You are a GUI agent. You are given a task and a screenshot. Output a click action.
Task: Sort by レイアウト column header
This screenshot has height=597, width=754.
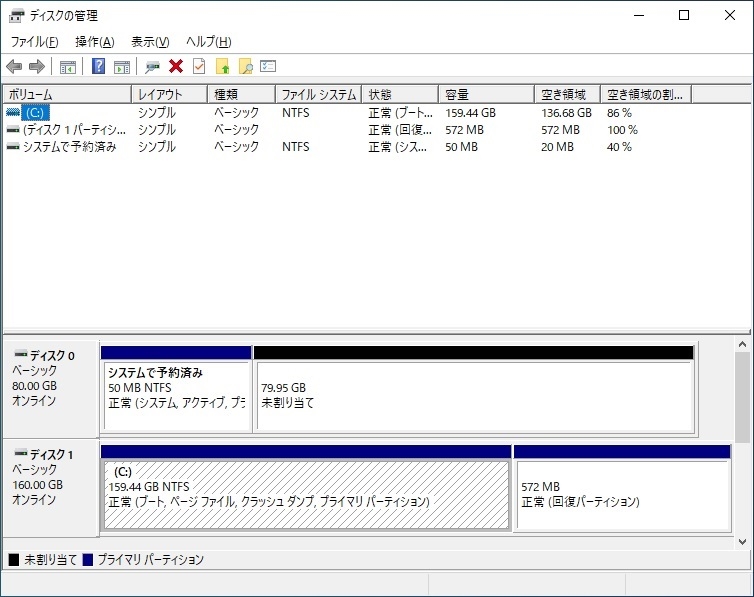pos(170,94)
